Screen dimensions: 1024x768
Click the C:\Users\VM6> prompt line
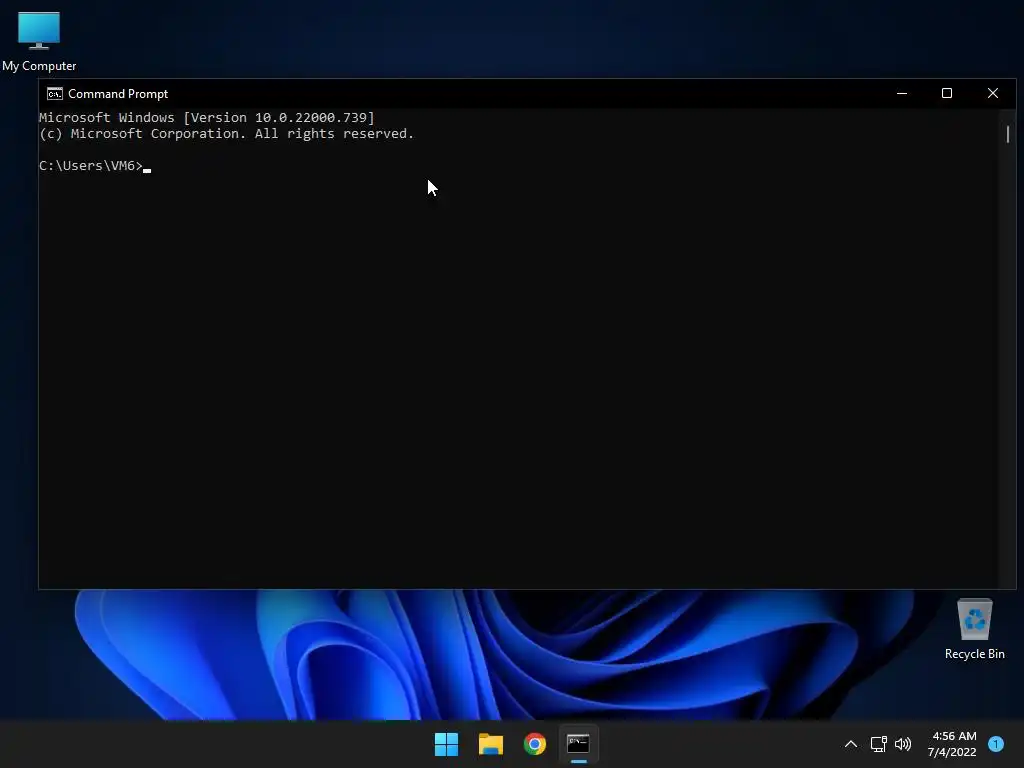click(95, 166)
